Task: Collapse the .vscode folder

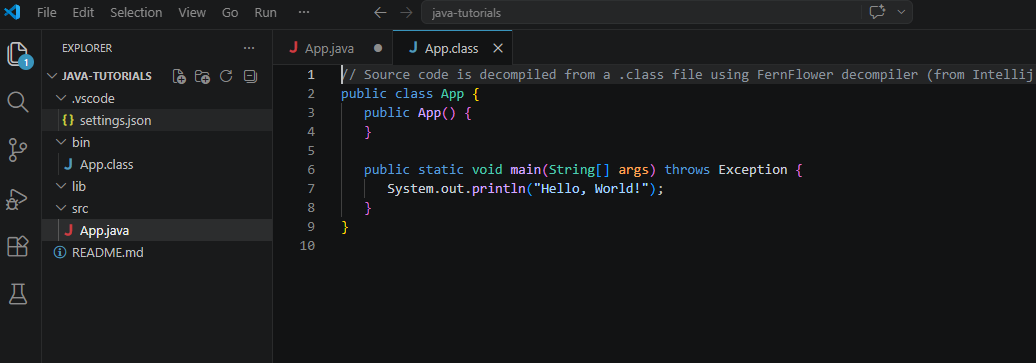Action: 61,99
